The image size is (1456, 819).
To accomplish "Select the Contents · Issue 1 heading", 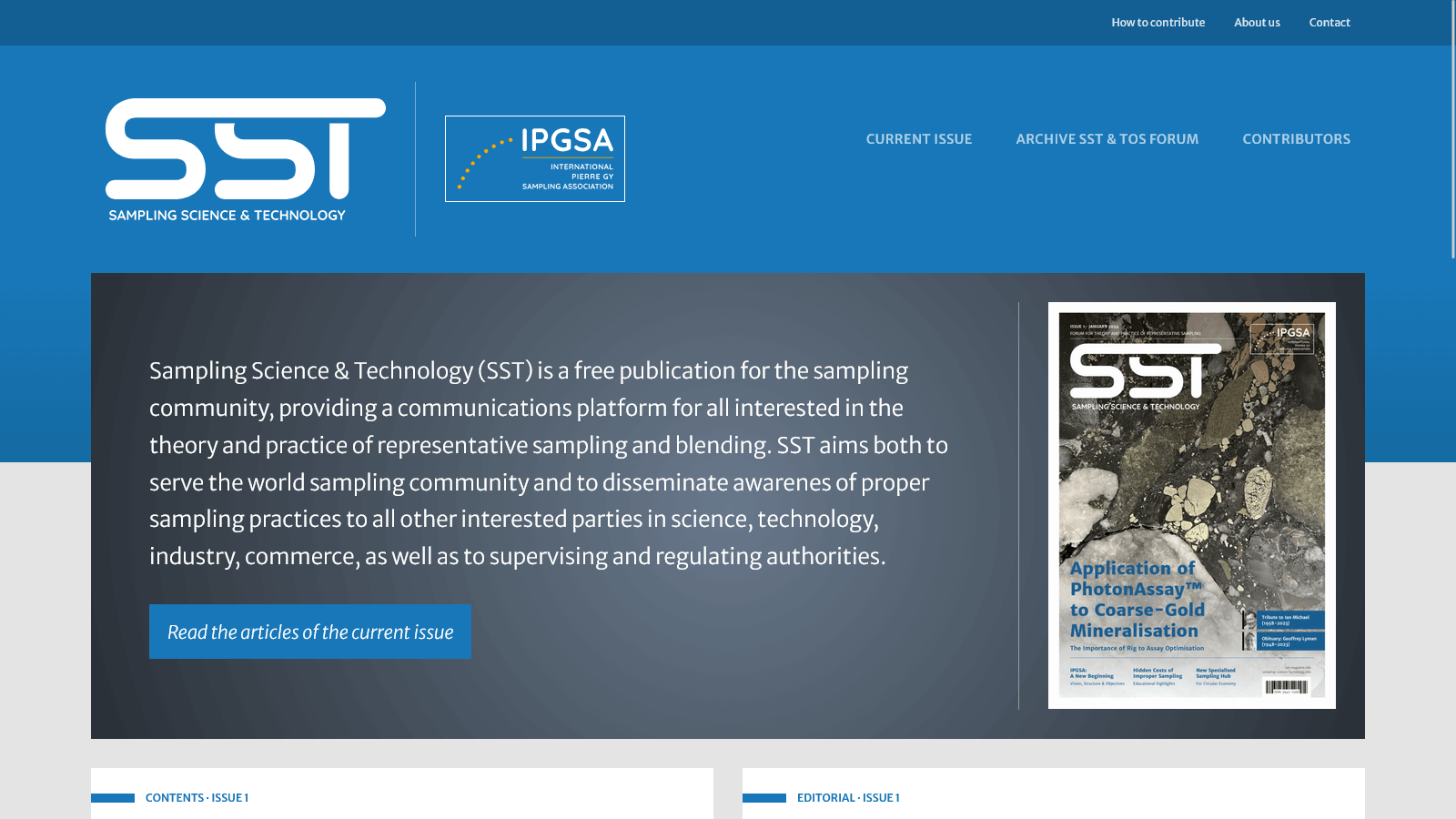I will coord(197,798).
